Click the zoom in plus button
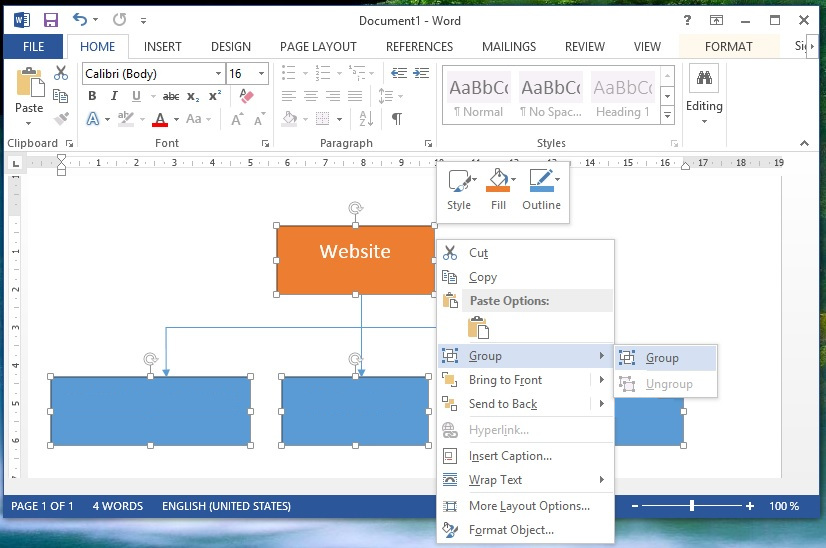The image size is (826, 548). pos(750,506)
